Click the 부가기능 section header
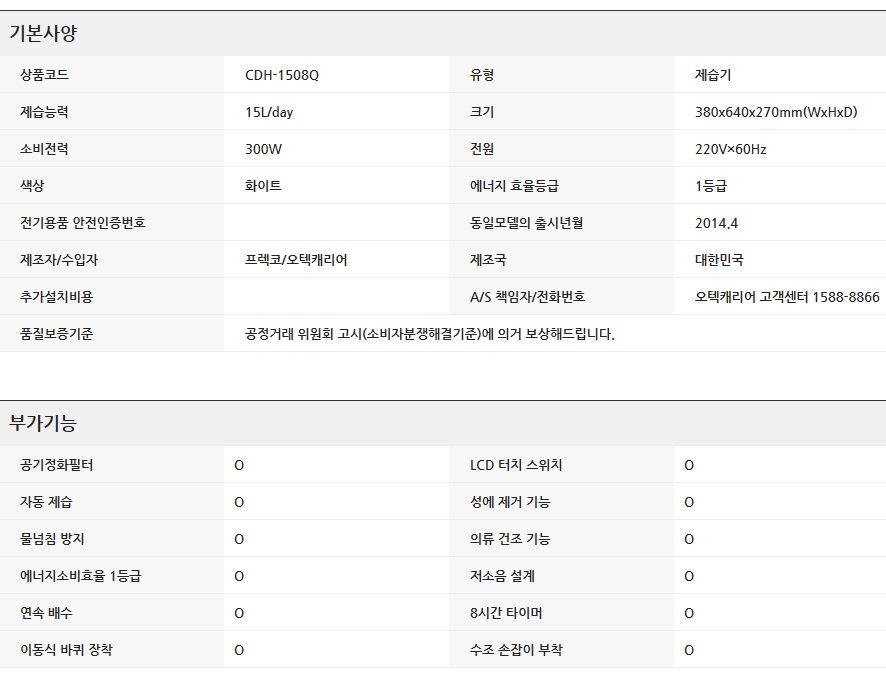 (43, 423)
